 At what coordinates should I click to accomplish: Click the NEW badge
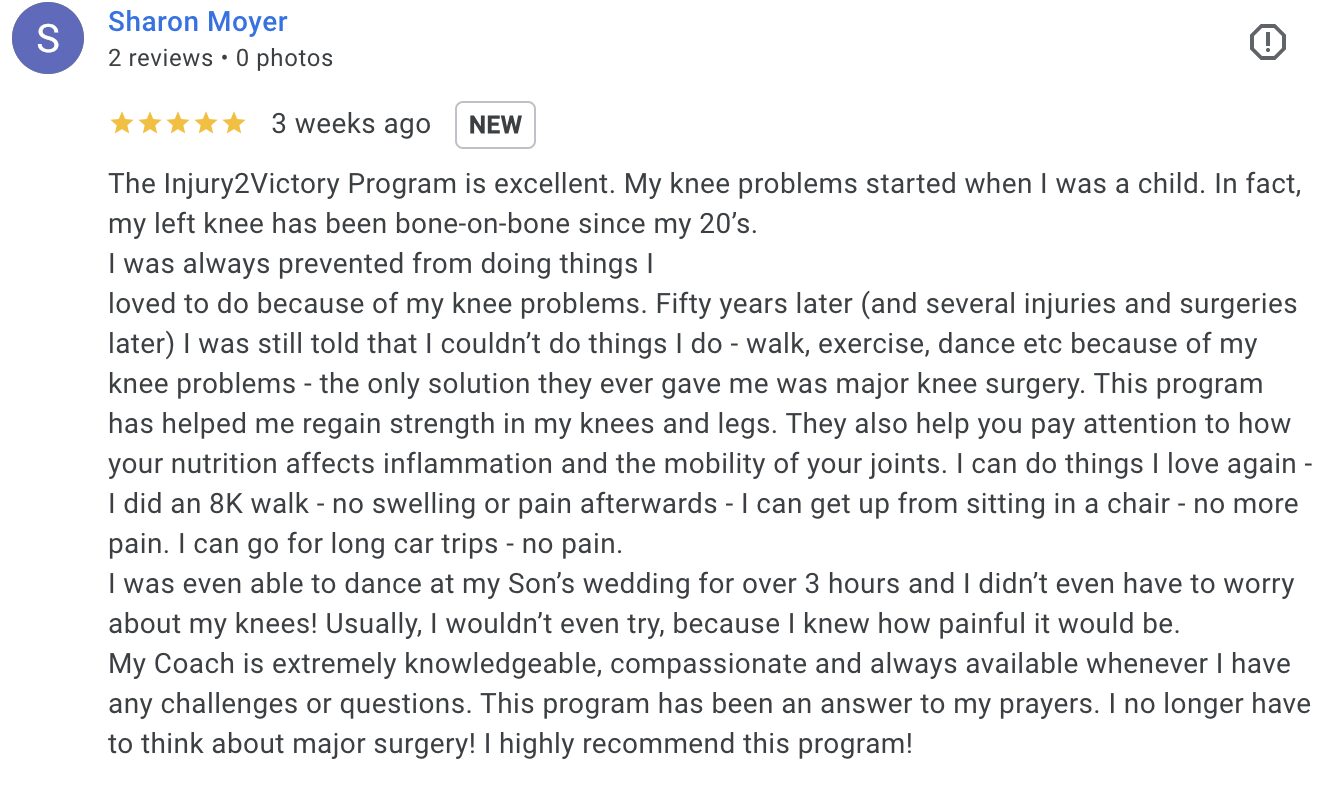[495, 125]
